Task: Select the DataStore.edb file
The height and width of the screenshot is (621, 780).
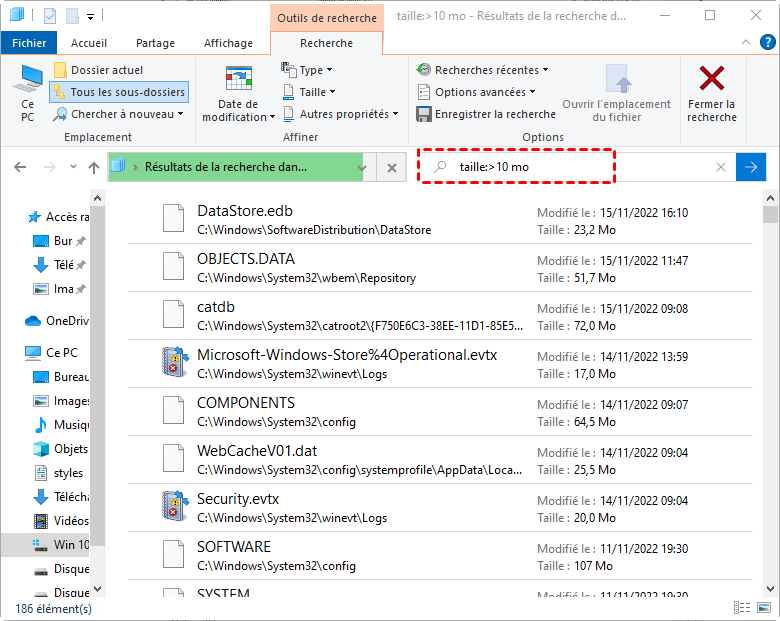Action: coord(440,219)
